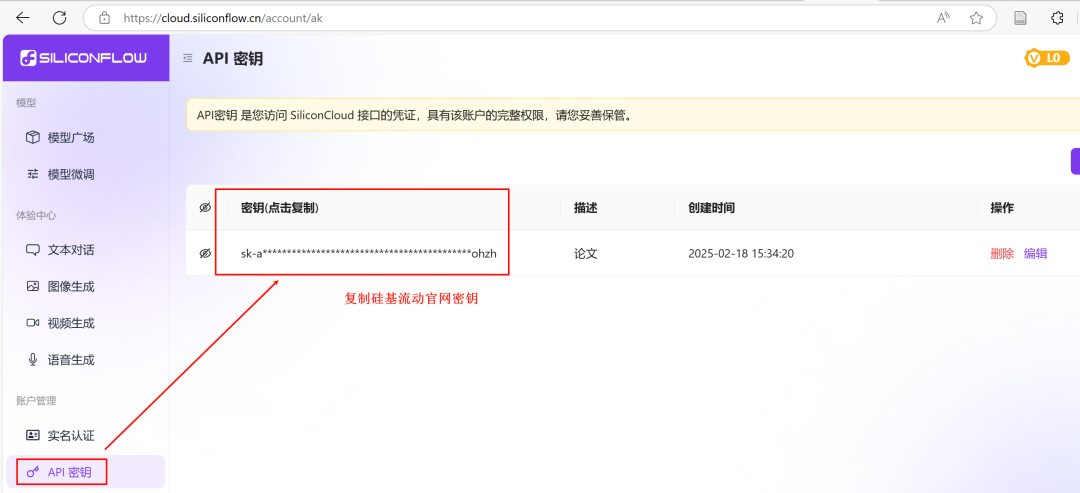Go back with the browser back arrow
Image resolution: width=1080 pixels, height=493 pixels.
[x=22, y=18]
